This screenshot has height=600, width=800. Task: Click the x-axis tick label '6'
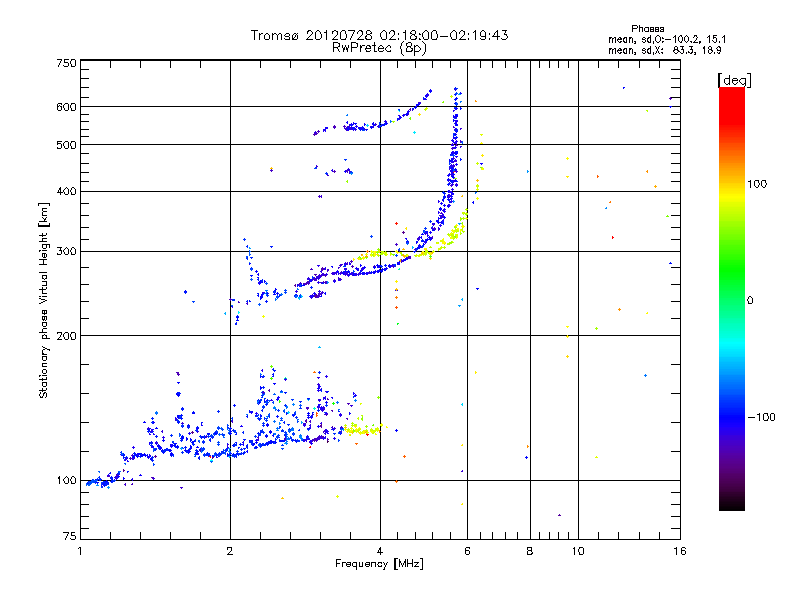[467, 551]
